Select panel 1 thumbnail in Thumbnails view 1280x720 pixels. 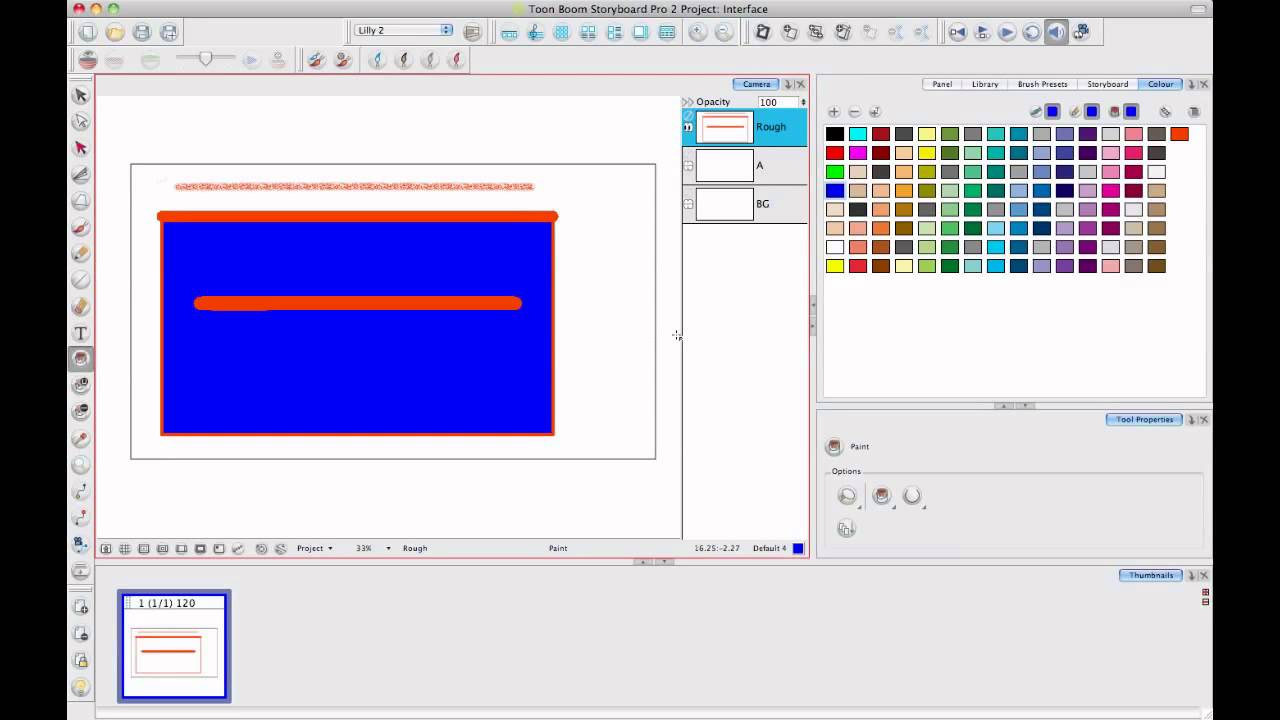point(174,646)
